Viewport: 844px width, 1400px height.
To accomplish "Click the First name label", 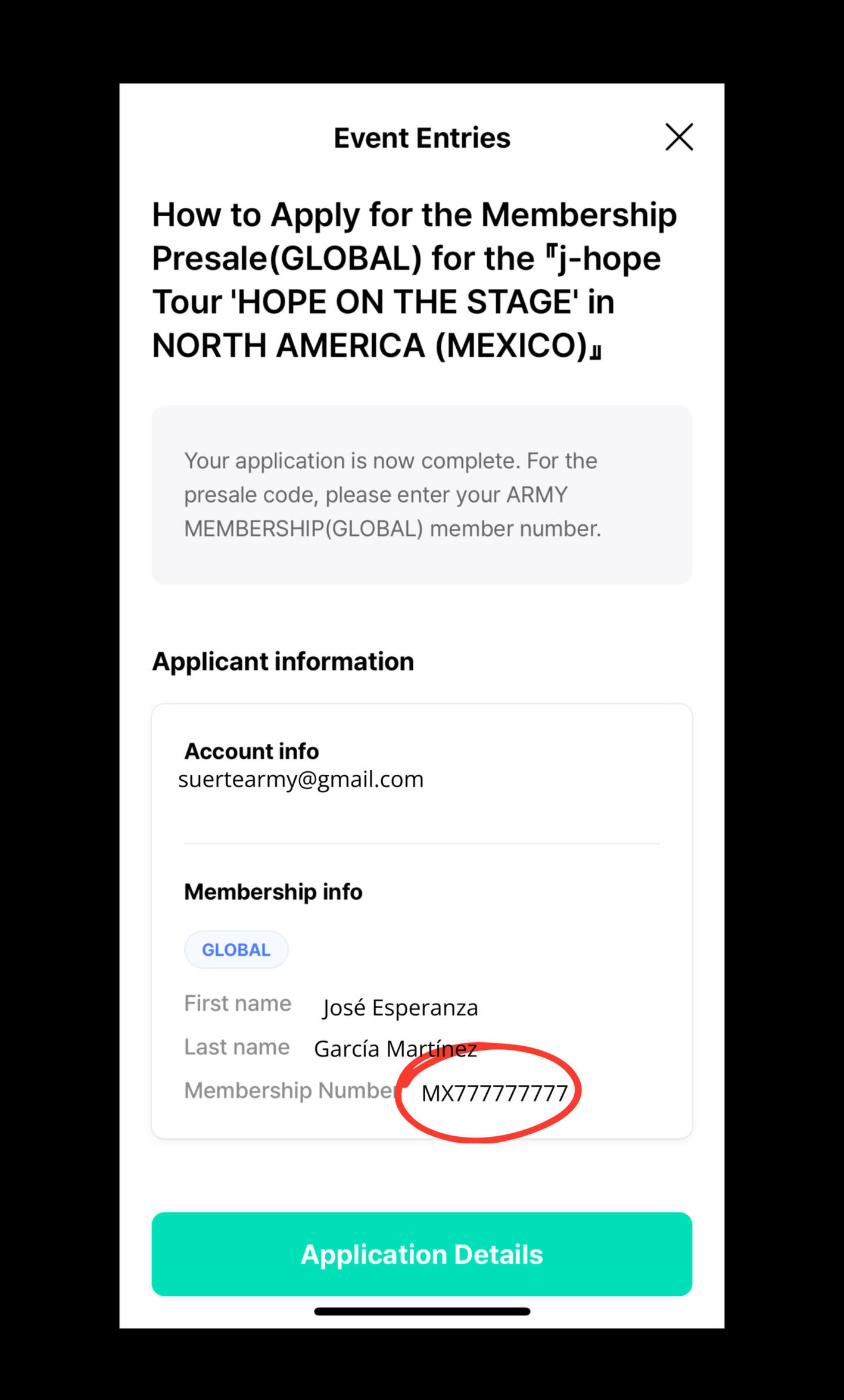I will click(x=238, y=1003).
